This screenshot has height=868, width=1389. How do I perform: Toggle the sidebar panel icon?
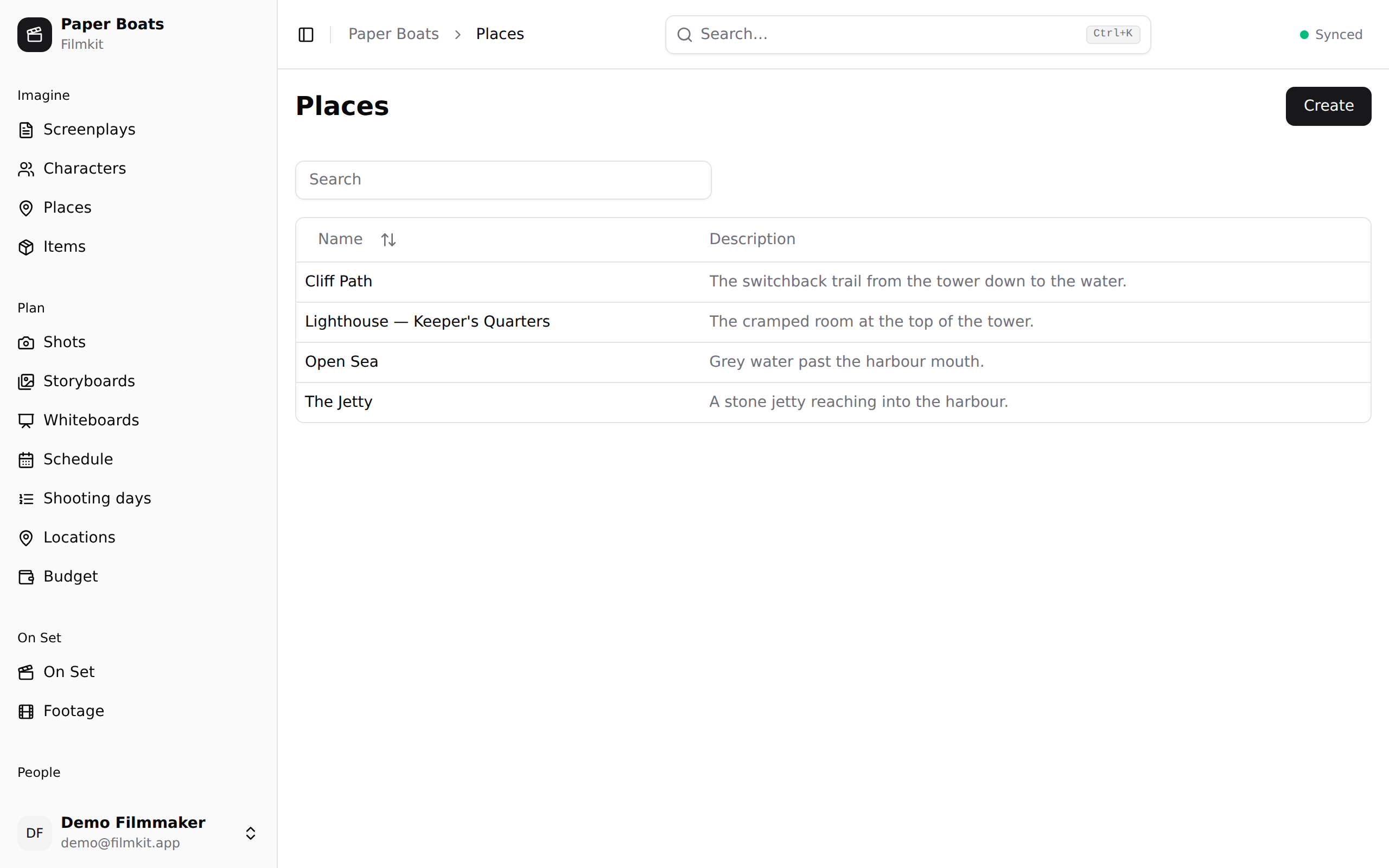pos(306,34)
